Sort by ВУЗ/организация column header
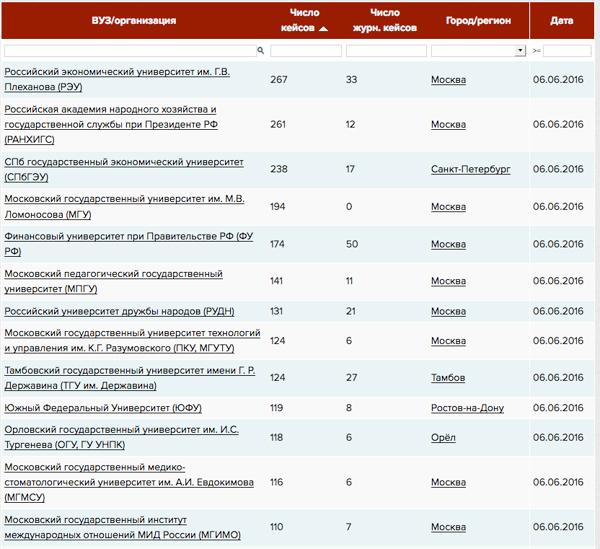The image size is (600, 549). click(132, 20)
